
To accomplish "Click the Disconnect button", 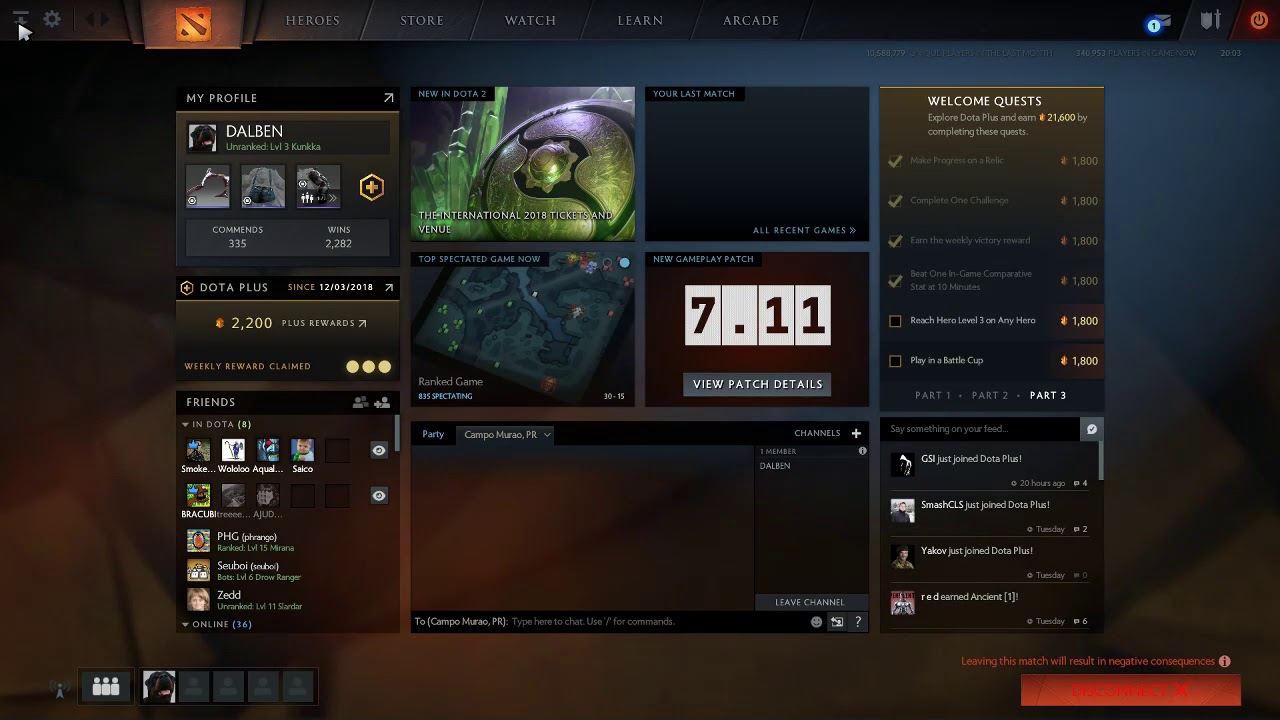I will (x=1130, y=690).
